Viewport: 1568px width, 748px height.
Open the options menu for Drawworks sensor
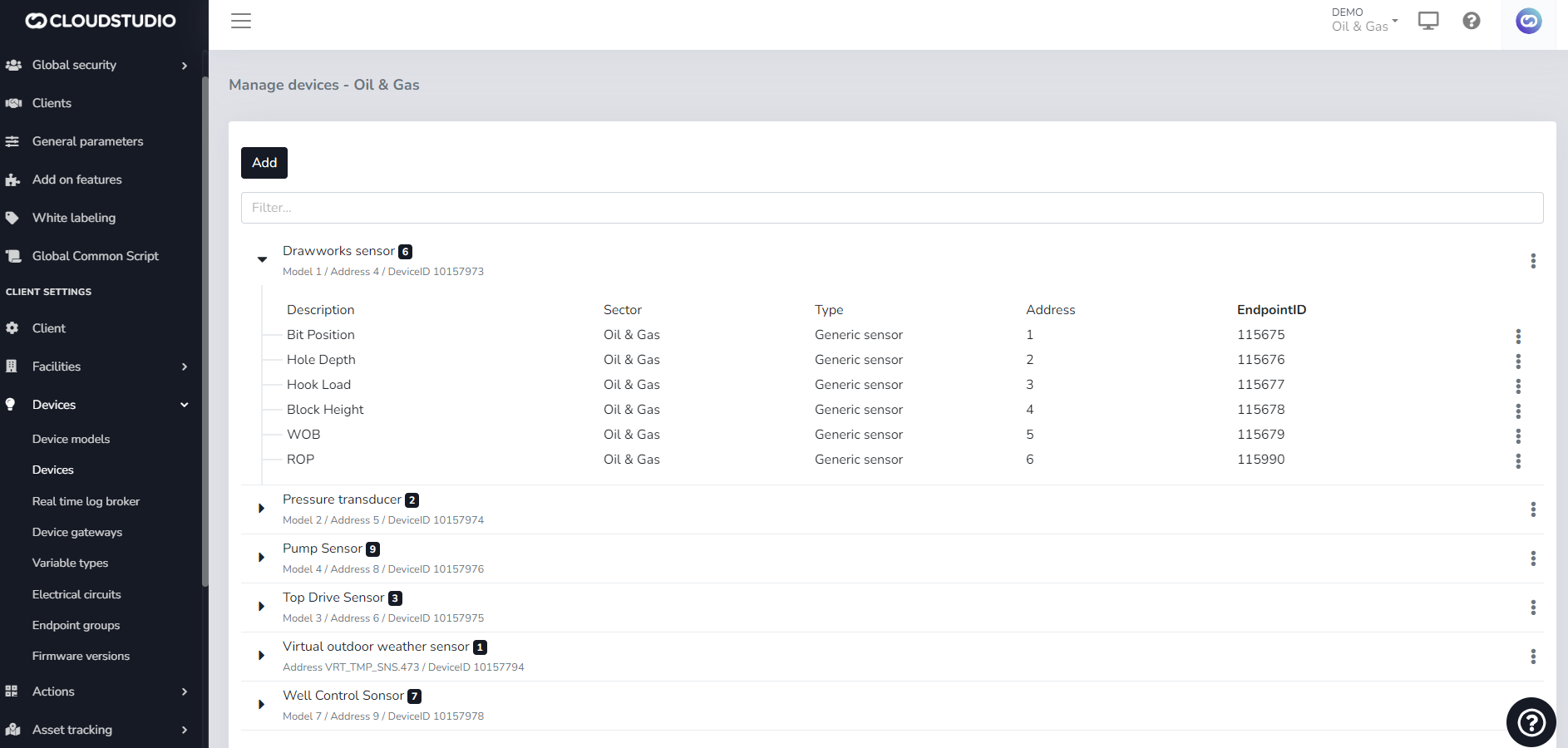(1533, 261)
